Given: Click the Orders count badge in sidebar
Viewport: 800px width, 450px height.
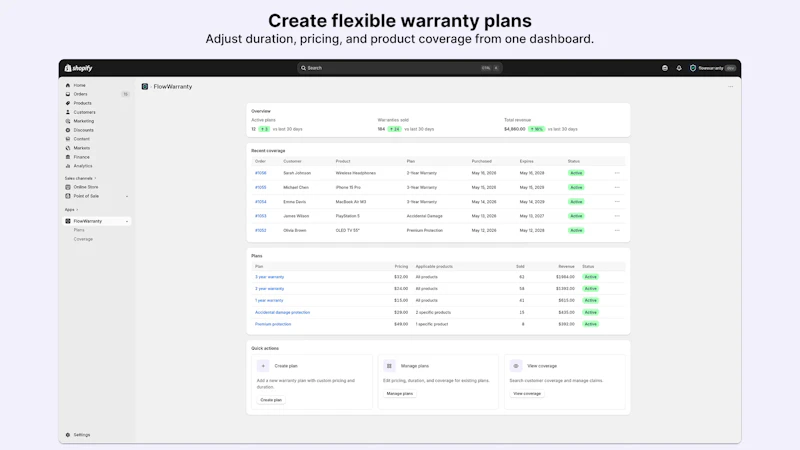Looking at the screenshot, I should point(125,94).
